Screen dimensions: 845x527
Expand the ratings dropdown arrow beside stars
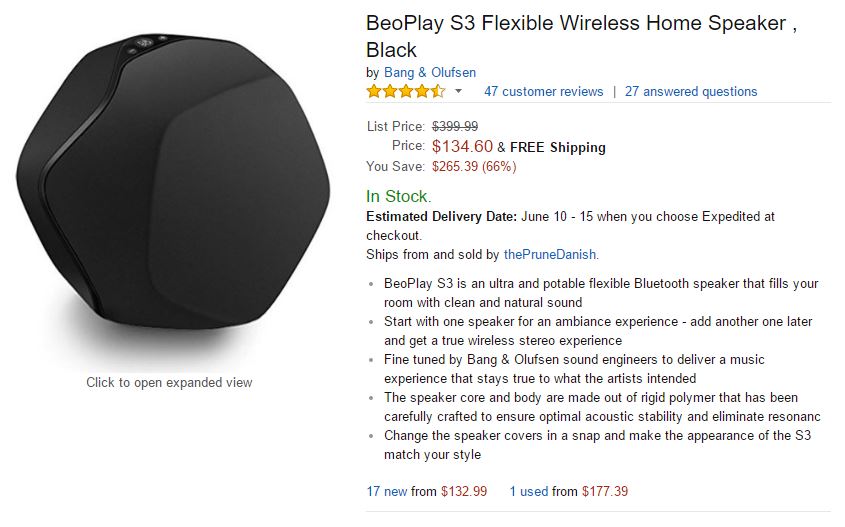(x=459, y=91)
